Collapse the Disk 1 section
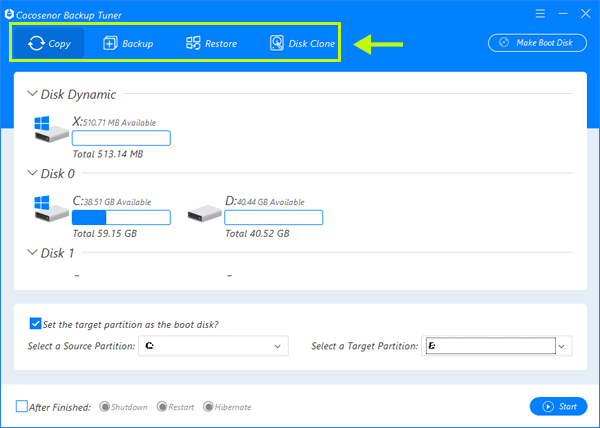This screenshot has width=600, height=428. (32, 253)
